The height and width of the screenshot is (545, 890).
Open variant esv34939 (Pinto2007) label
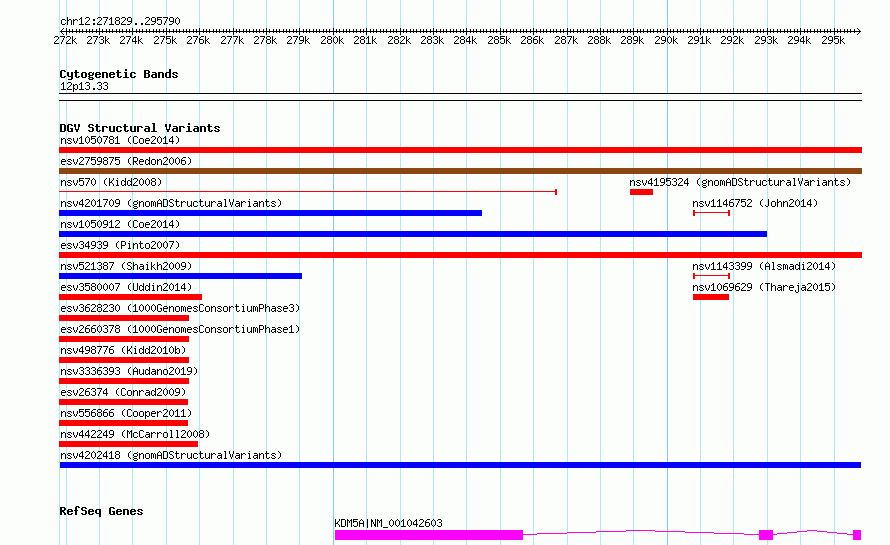pyautogui.click(x=120, y=245)
